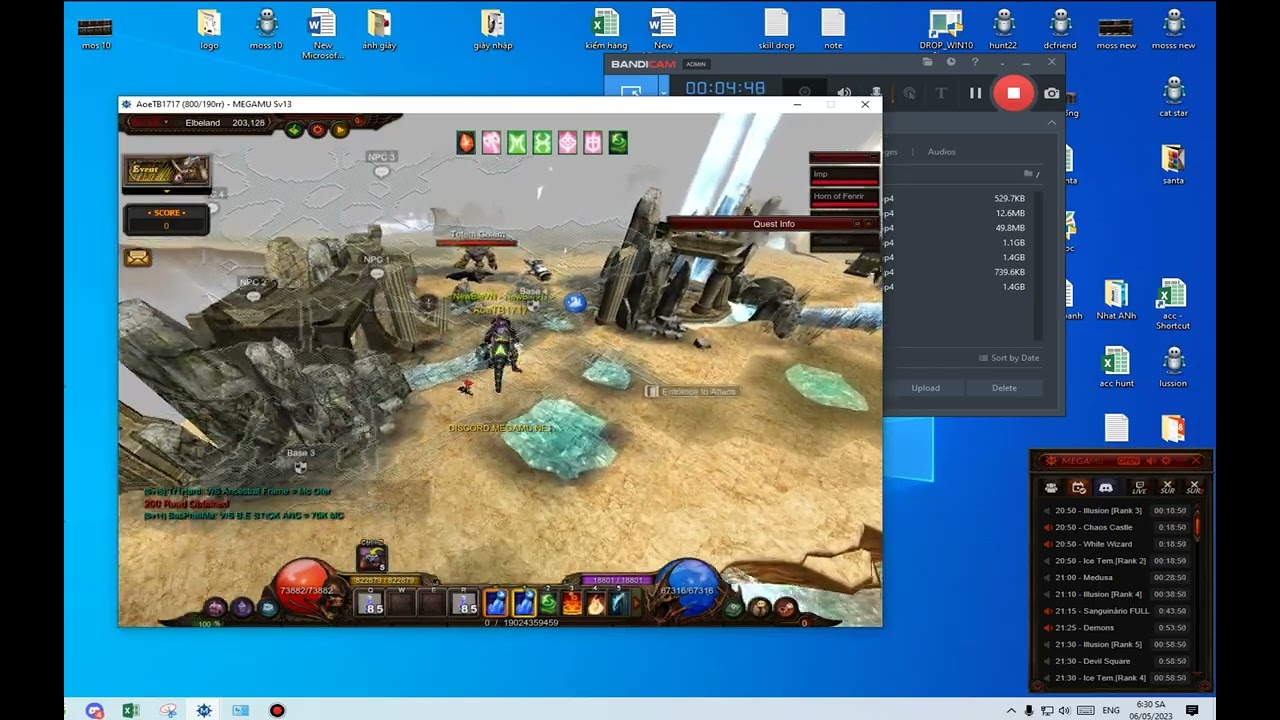
Task: Open LIVE stream icon in MEGAMU widget
Action: pyautogui.click(x=1139, y=487)
